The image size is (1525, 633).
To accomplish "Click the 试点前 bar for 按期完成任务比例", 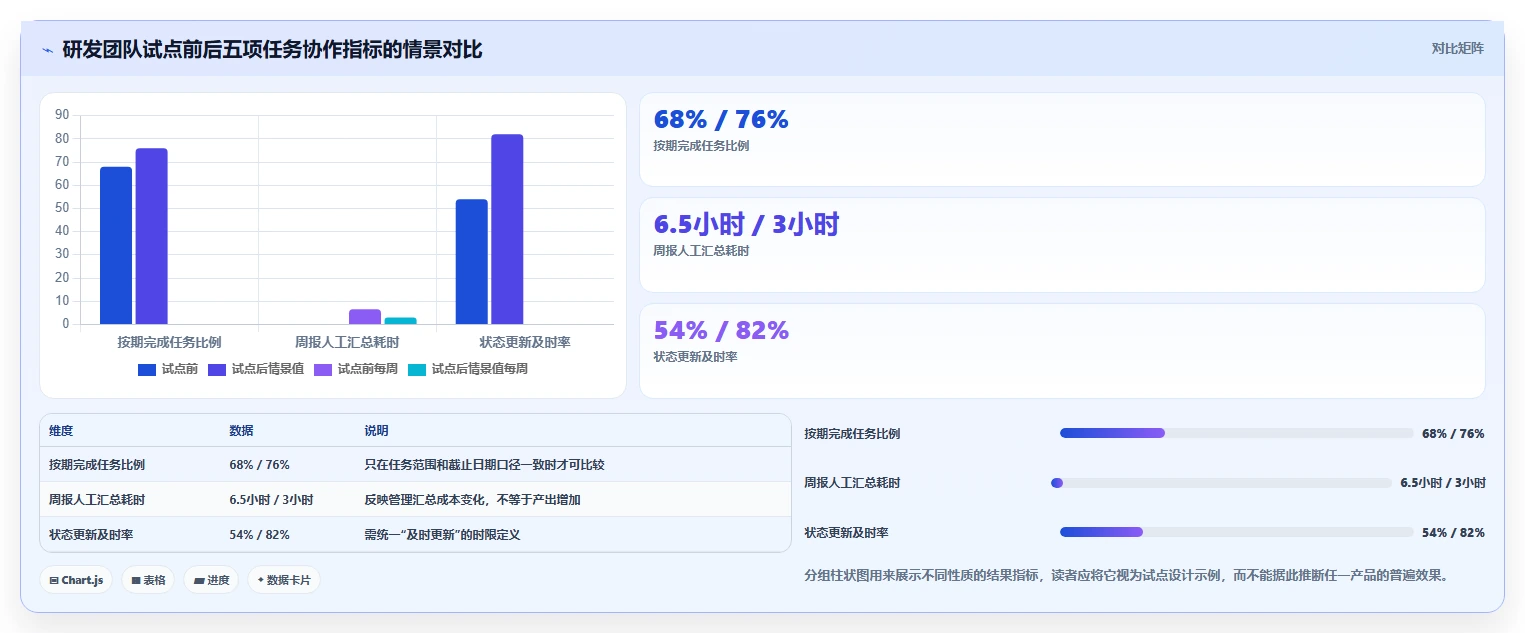I will tap(116, 245).
